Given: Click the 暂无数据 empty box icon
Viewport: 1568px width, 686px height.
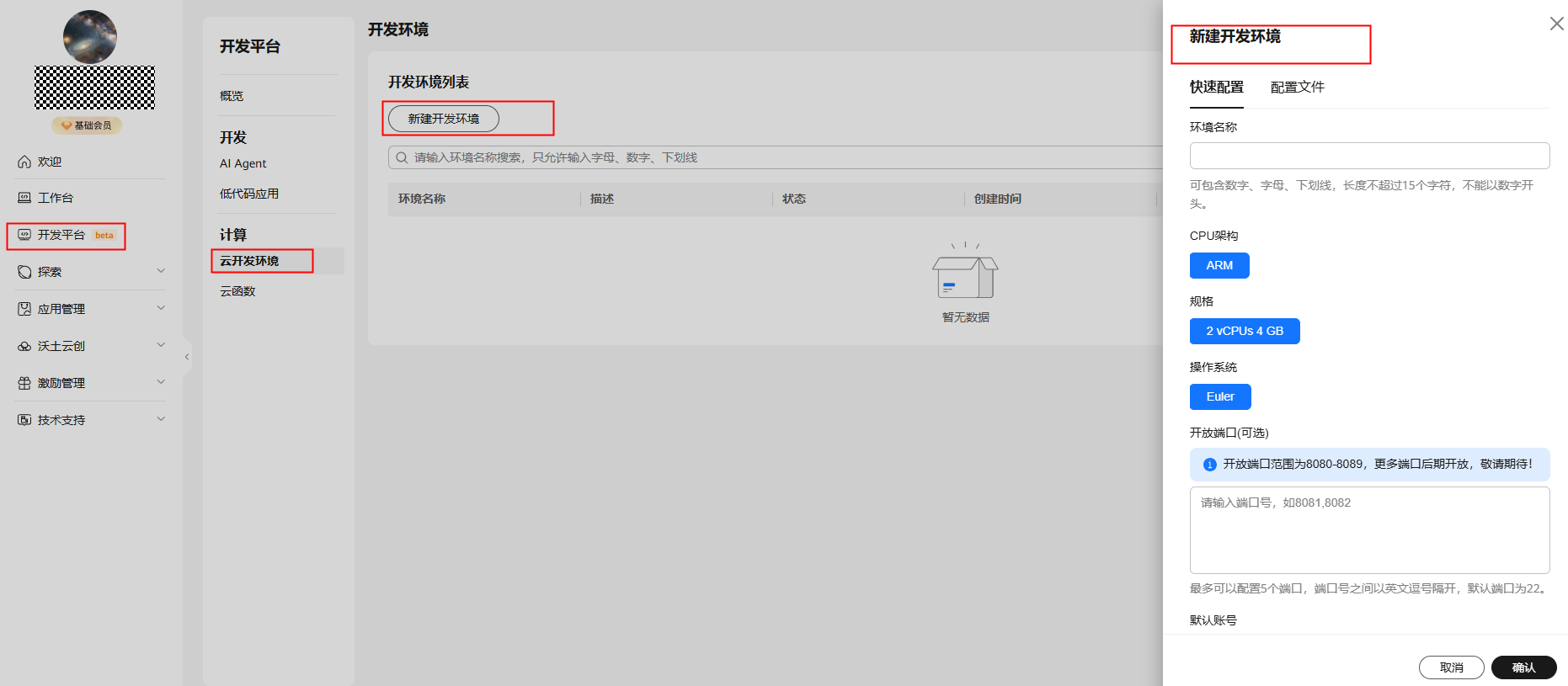Looking at the screenshot, I should click(x=965, y=271).
